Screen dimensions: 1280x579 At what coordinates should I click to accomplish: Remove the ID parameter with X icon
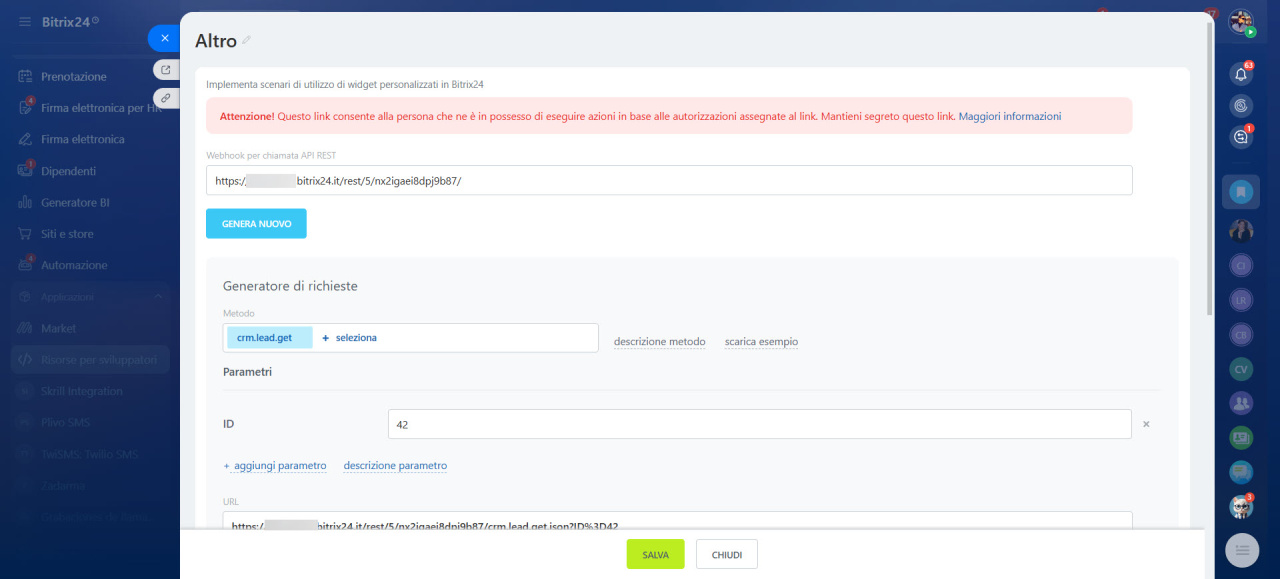coord(1146,424)
